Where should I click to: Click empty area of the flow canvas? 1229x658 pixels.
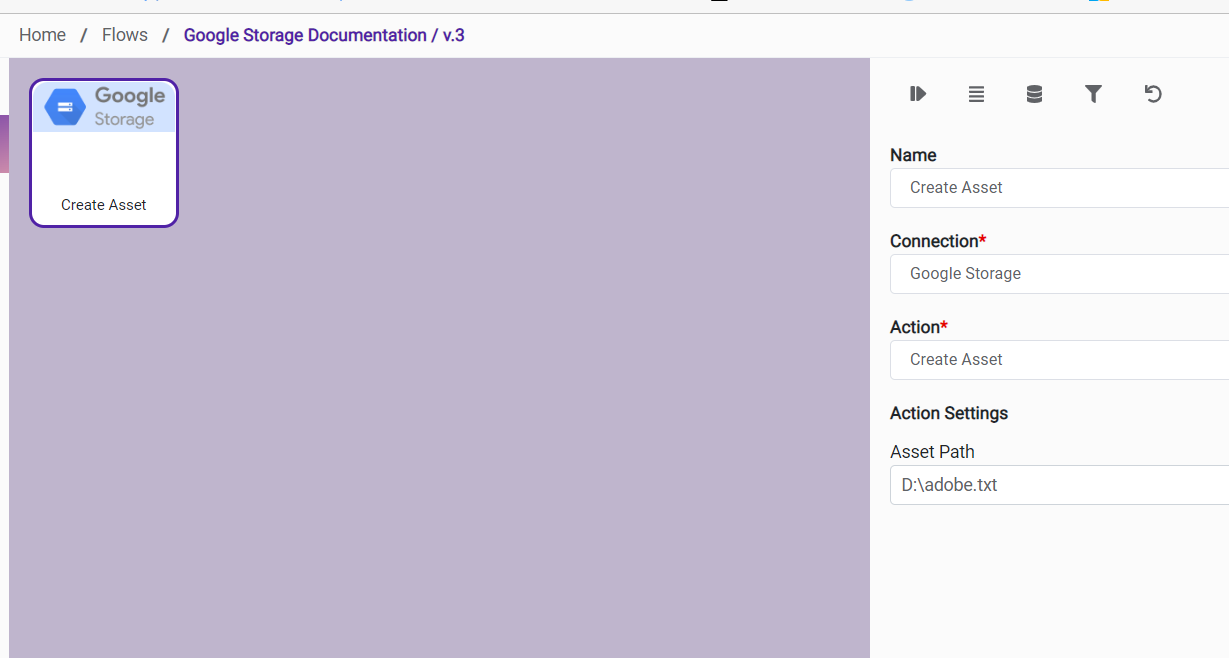point(500,400)
